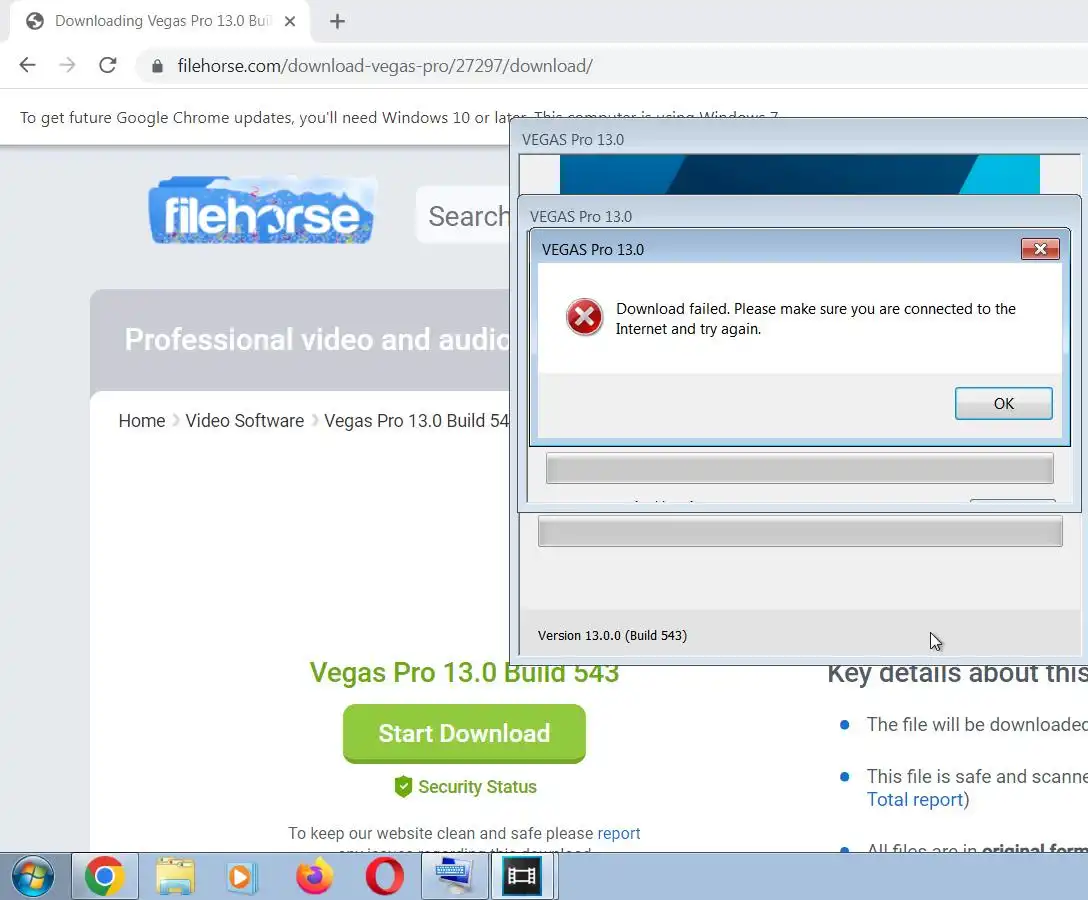Click the Version 13.0.0 (Build 543) text

(x=612, y=636)
